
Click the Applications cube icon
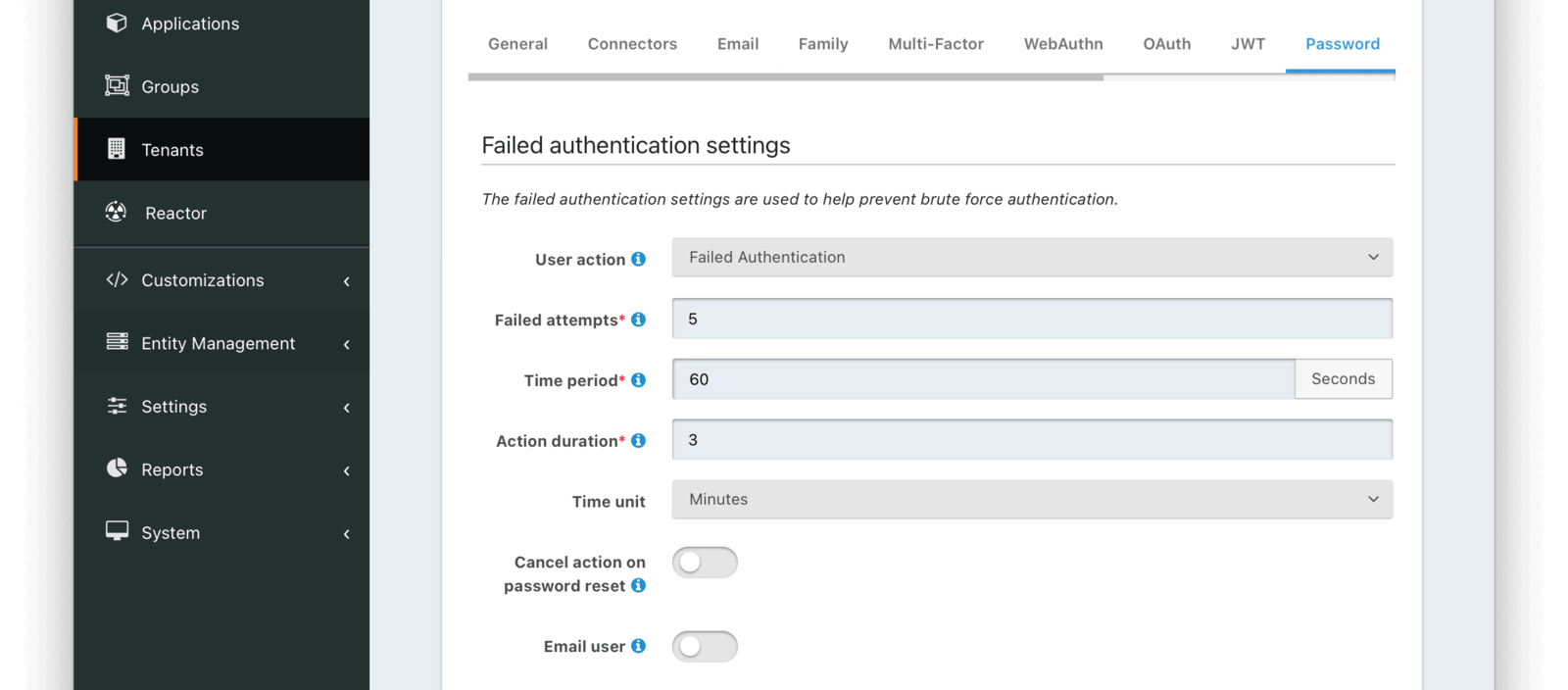[x=117, y=23]
